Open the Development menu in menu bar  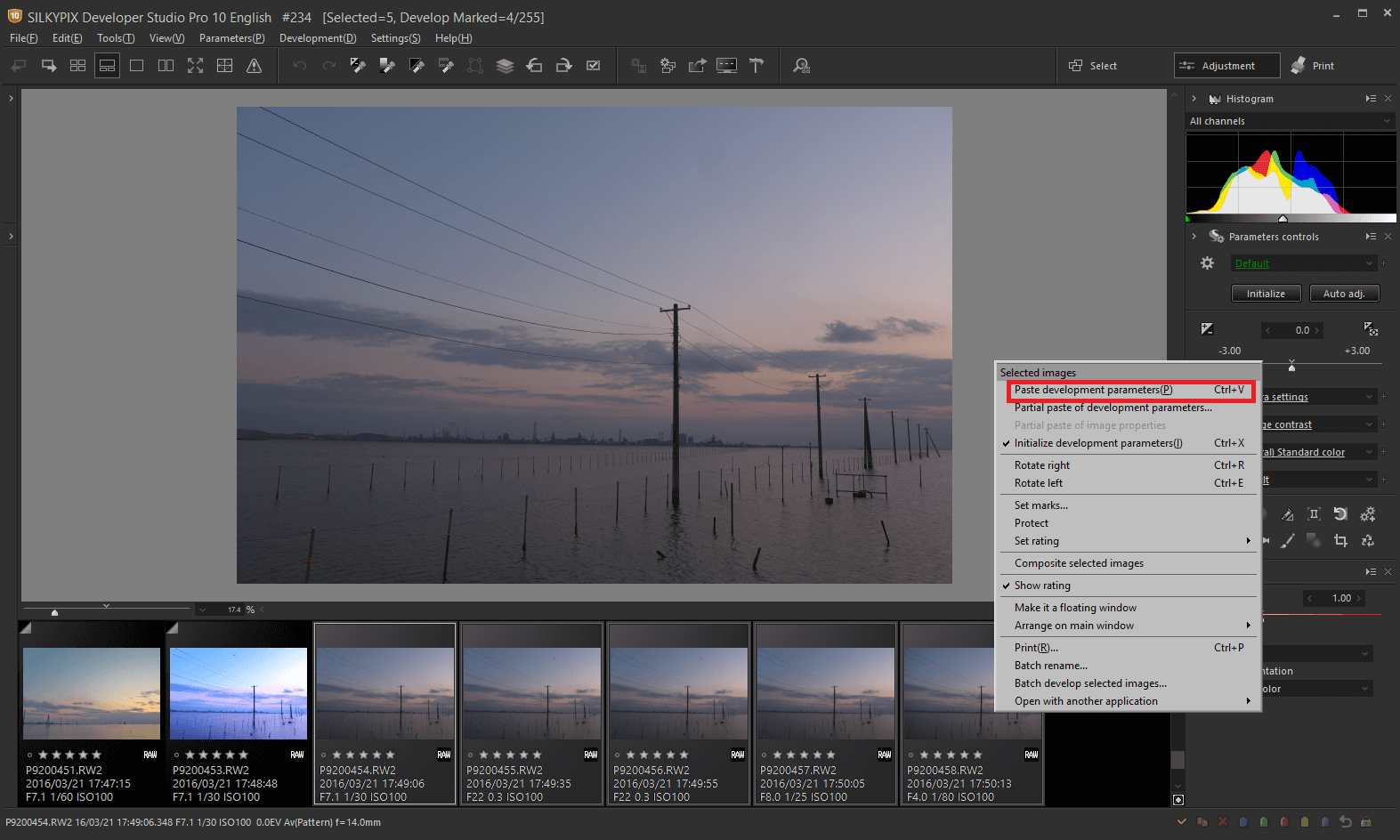pyautogui.click(x=318, y=38)
